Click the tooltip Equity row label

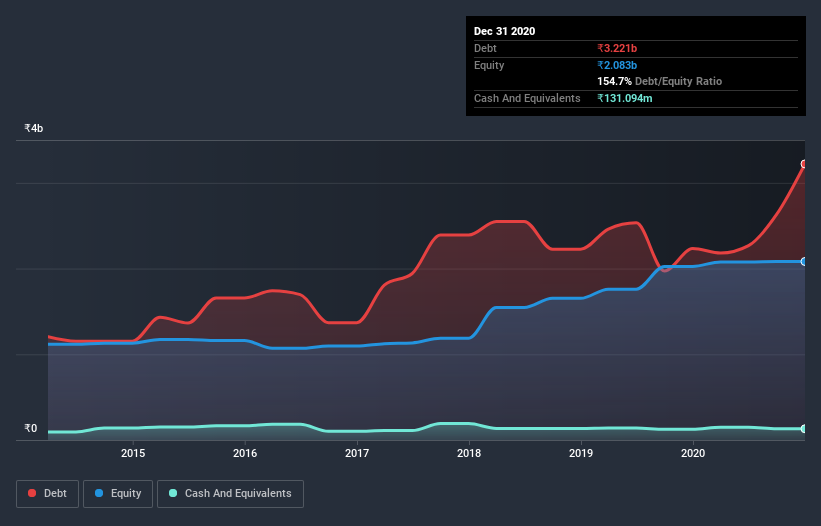489,65
